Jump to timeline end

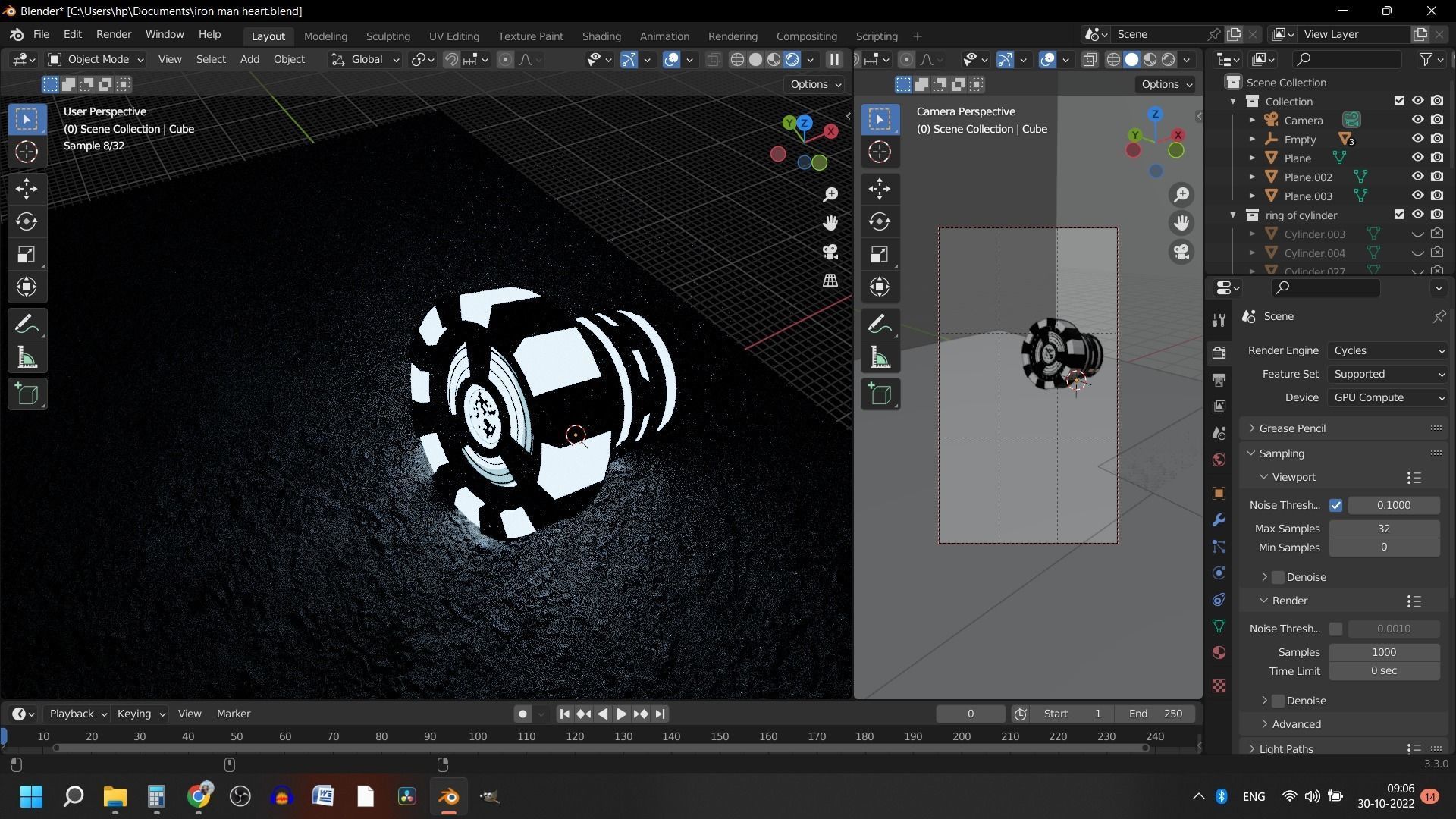point(660,714)
